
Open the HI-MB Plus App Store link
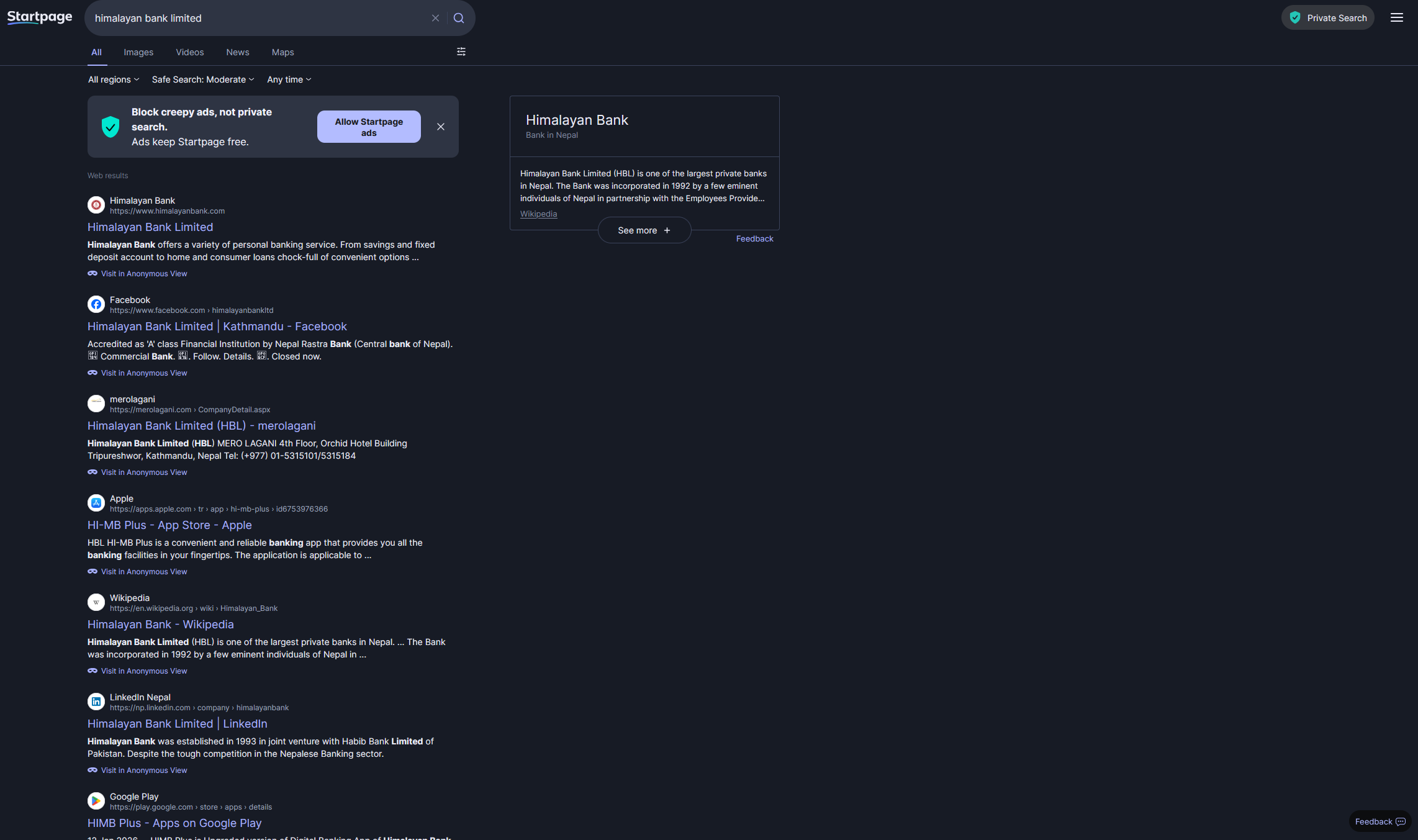click(169, 525)
